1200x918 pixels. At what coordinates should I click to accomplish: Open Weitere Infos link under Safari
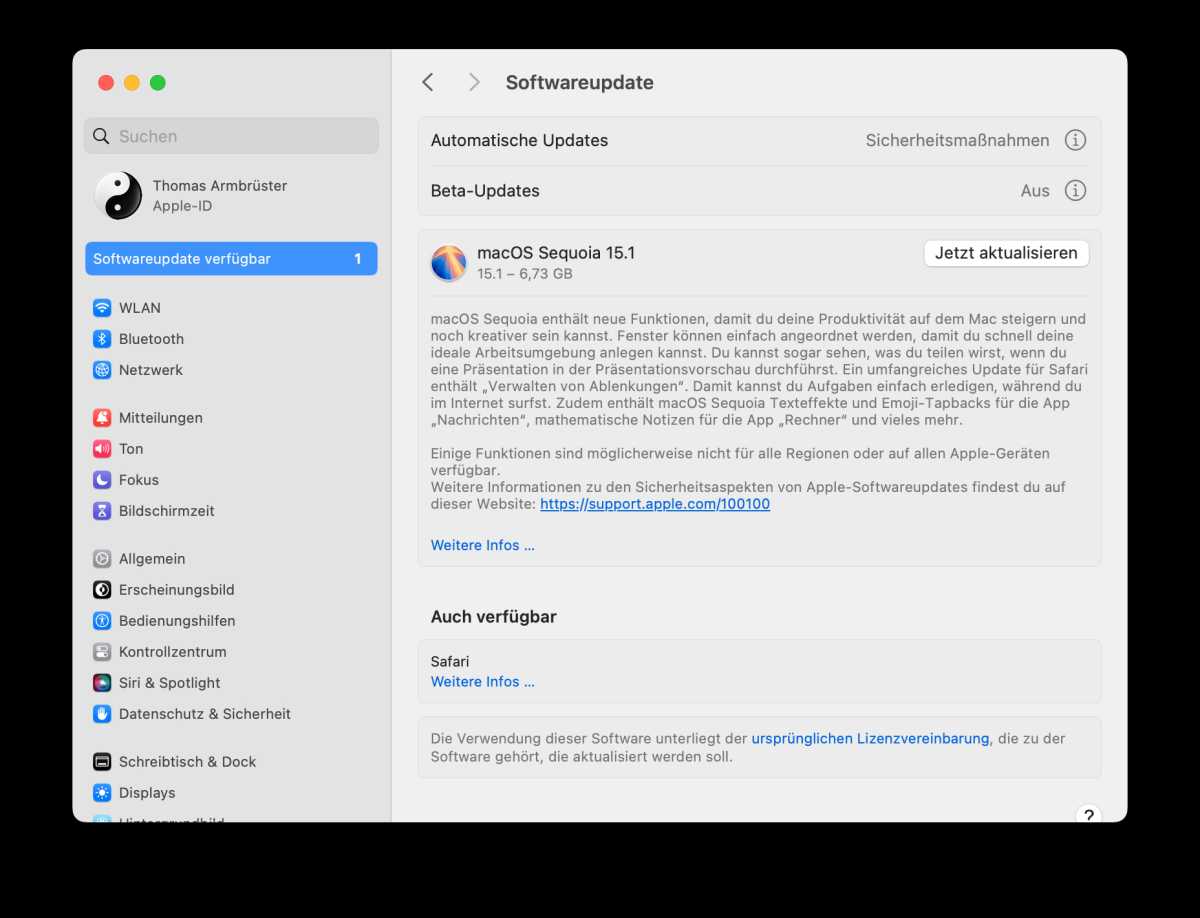483,681
